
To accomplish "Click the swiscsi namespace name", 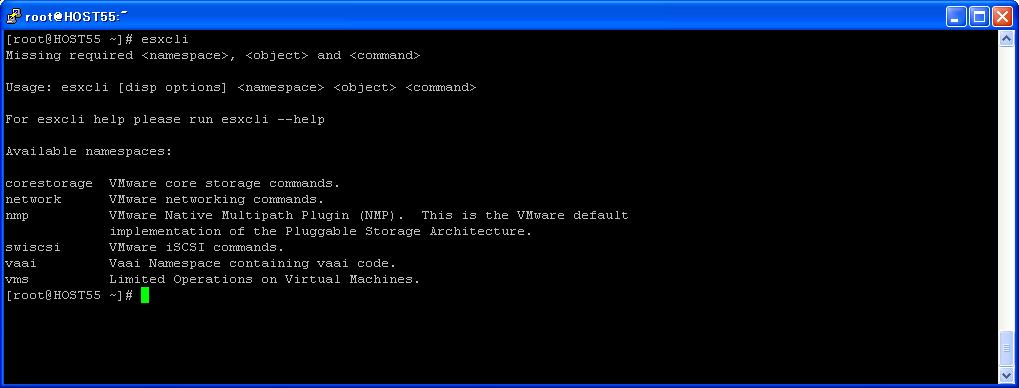I will pos(33,248).
